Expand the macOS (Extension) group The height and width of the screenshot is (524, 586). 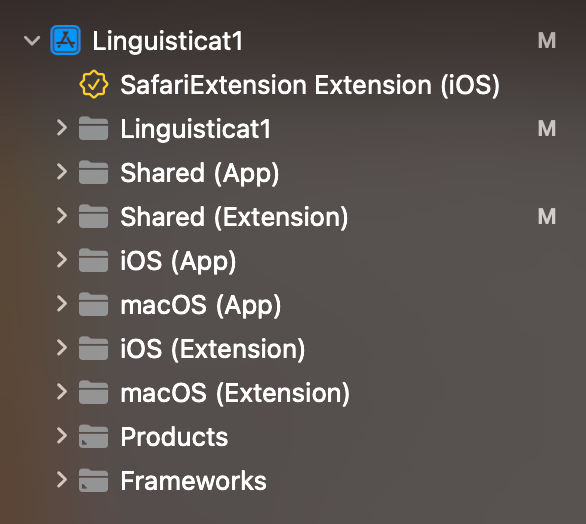pyautogui.click(x=62, y=392)
